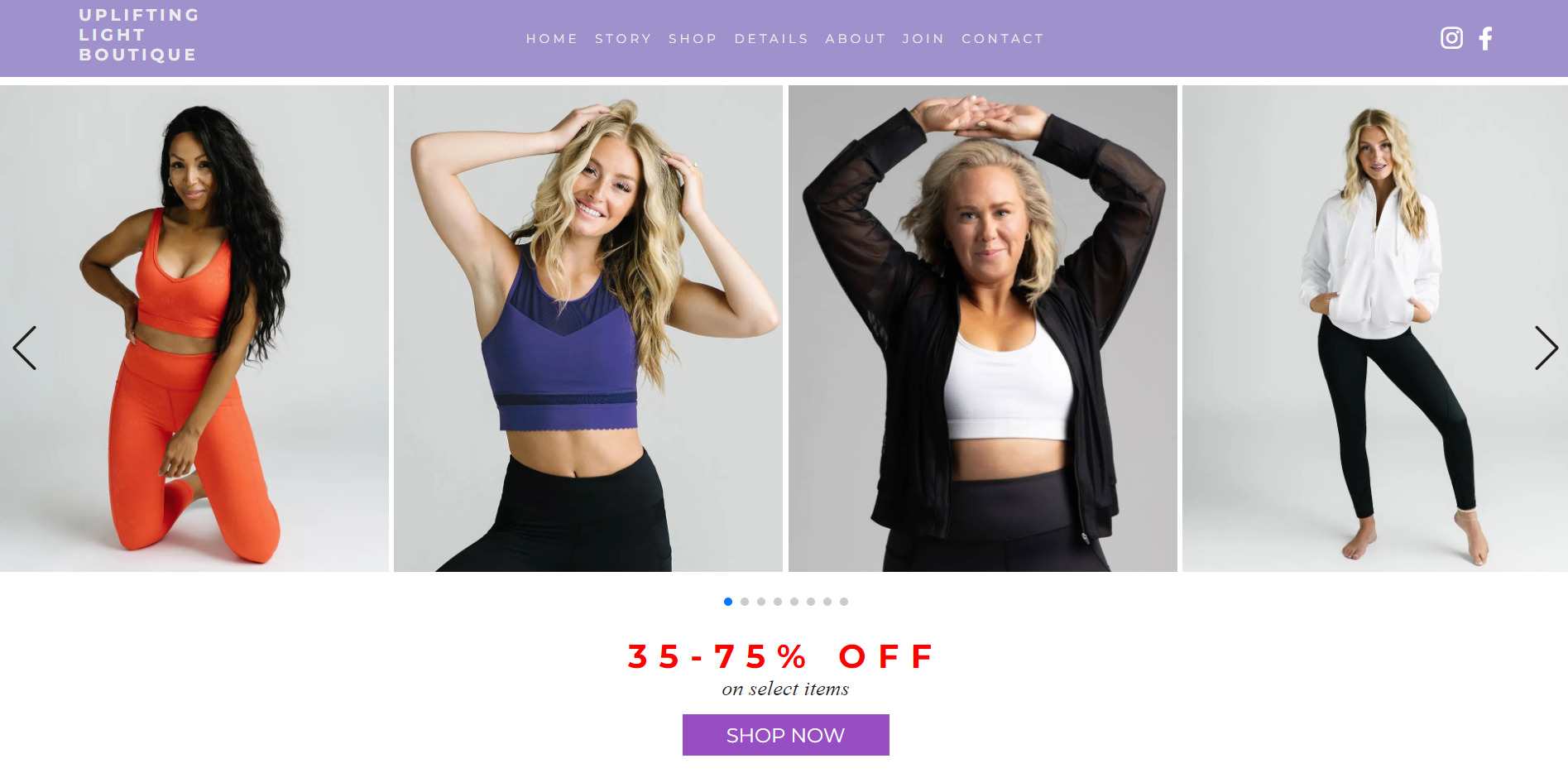
Task: Click the purple Shop Now button
Action: tap(785, 735)
